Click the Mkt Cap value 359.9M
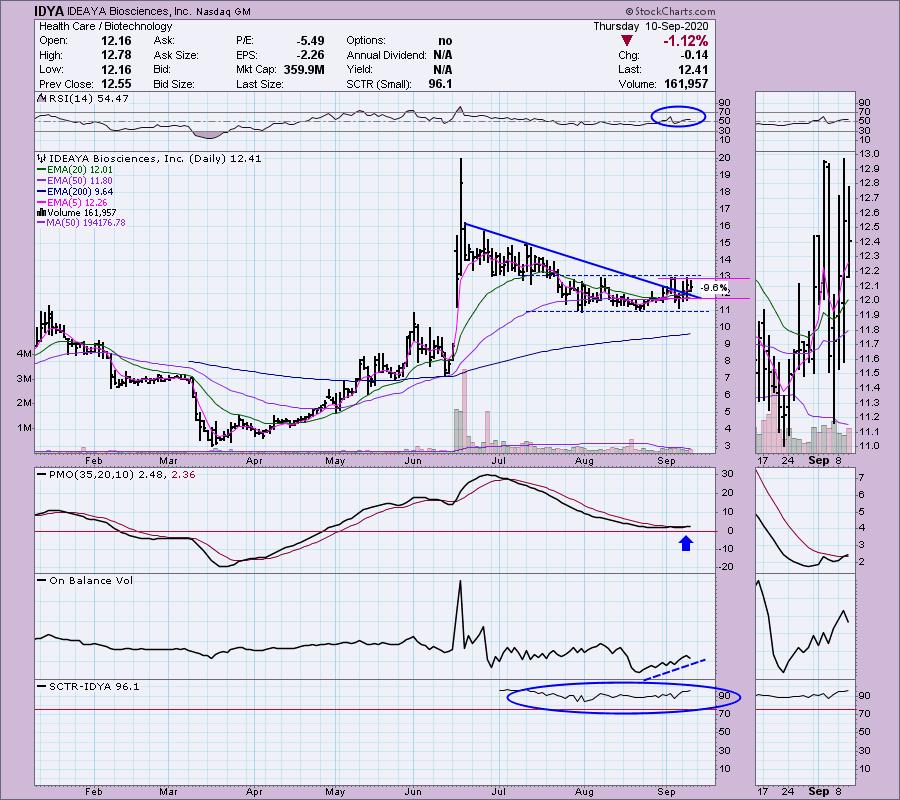The width and height of the screenshot is (900, 800). click(x=304, y=70)
